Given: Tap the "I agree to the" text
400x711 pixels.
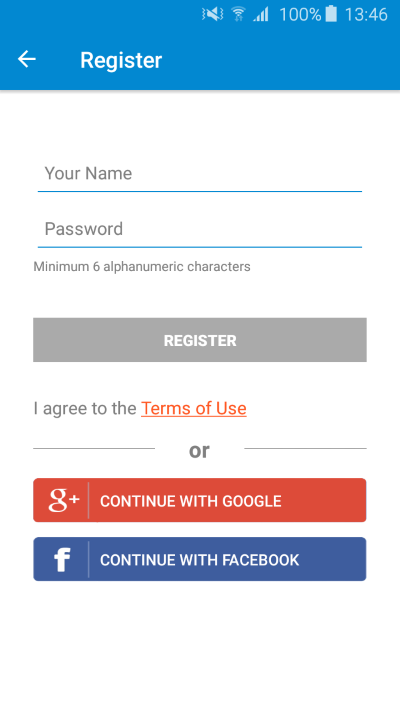Looking at the screenshot, I should (x=85, y=409).
